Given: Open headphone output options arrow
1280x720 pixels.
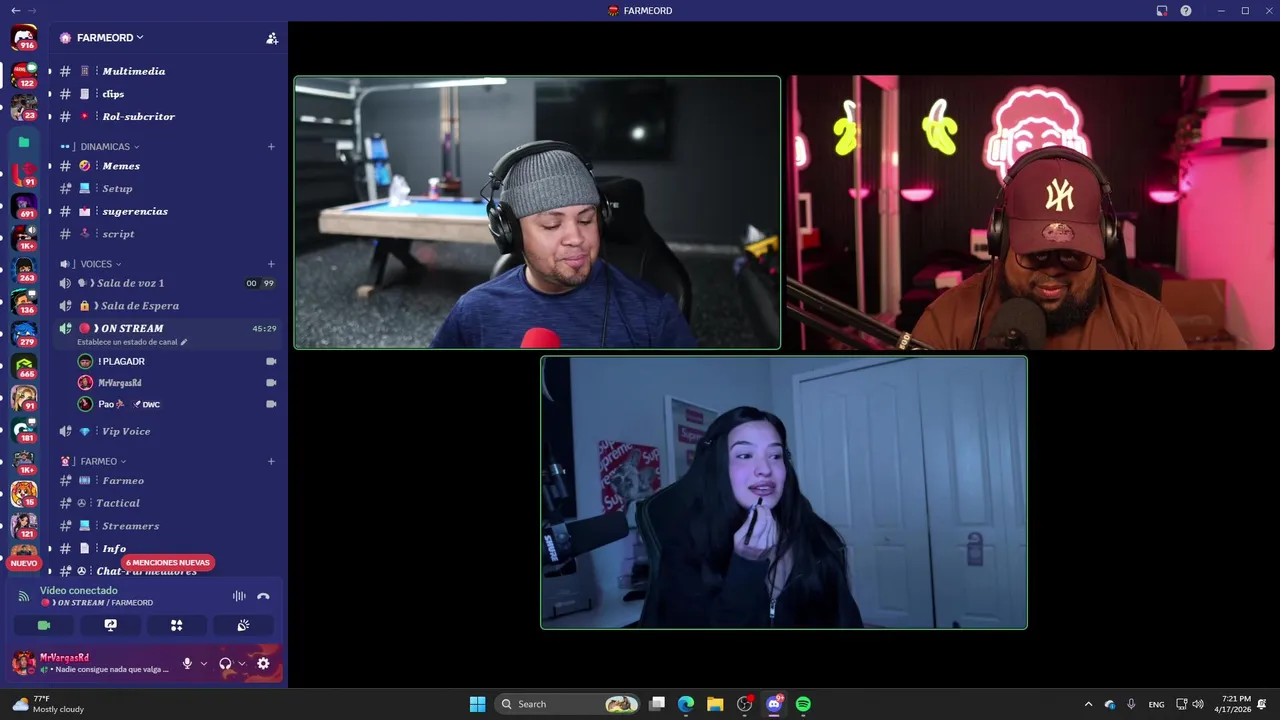Looking at the screenshot, I should pos(242,663).
